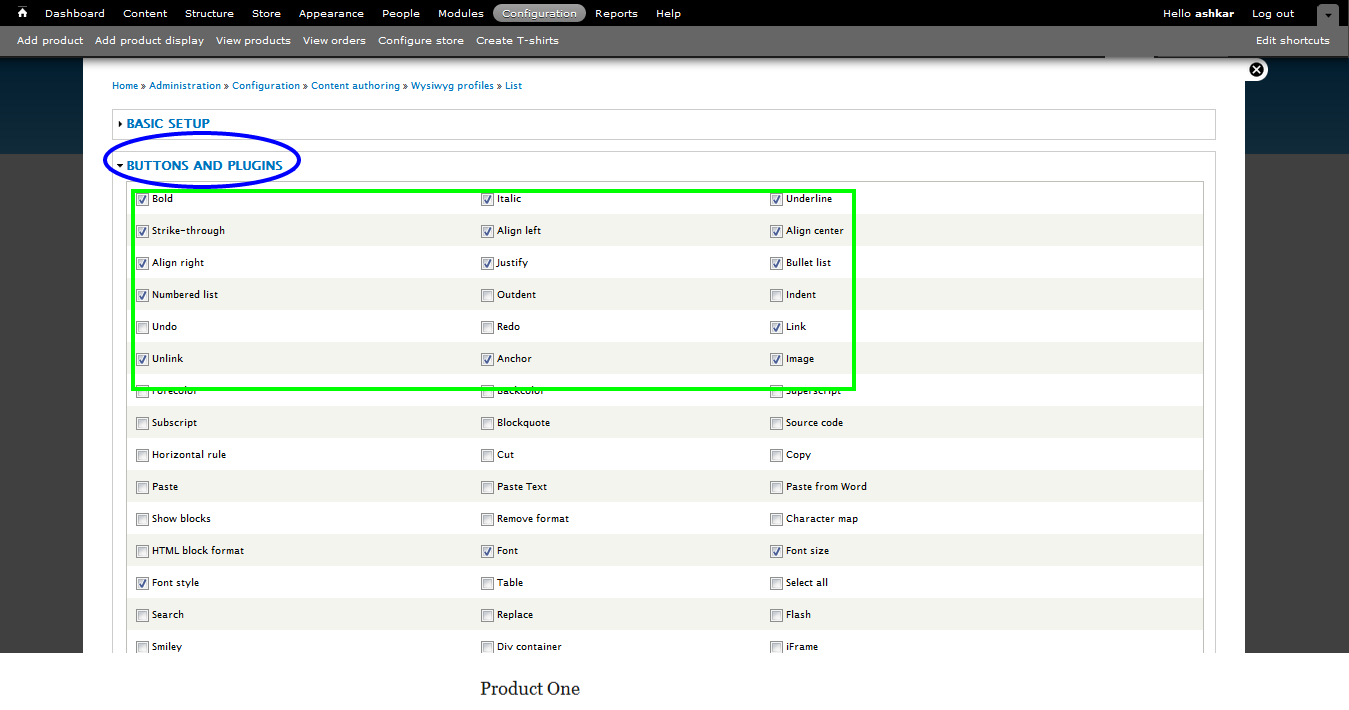The width and height of the screenshot is (1349, 710).
Task: Select the Add product shortcut
Action: tap(49, 40)
